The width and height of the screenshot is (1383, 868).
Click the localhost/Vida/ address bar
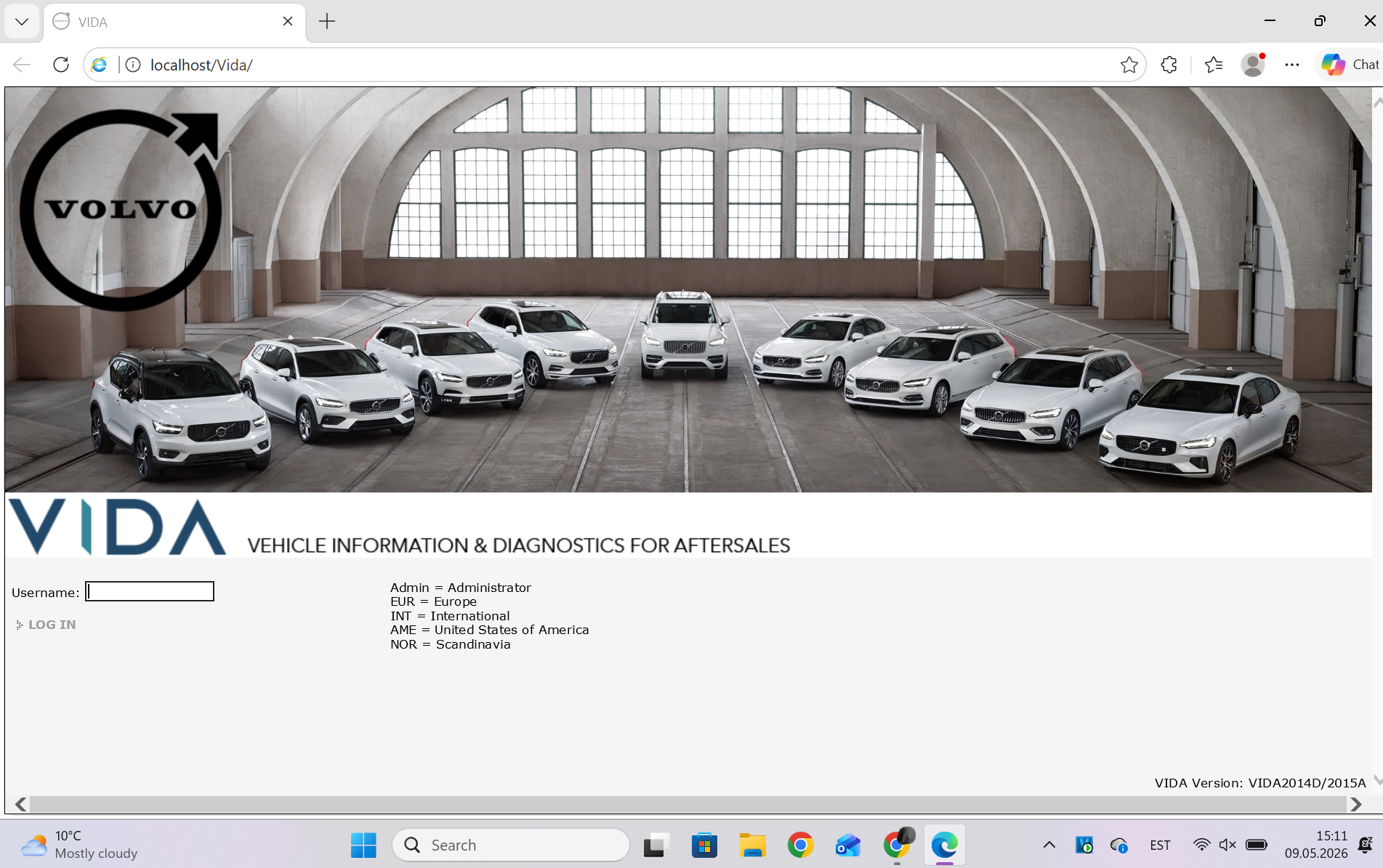coord(614,65)
